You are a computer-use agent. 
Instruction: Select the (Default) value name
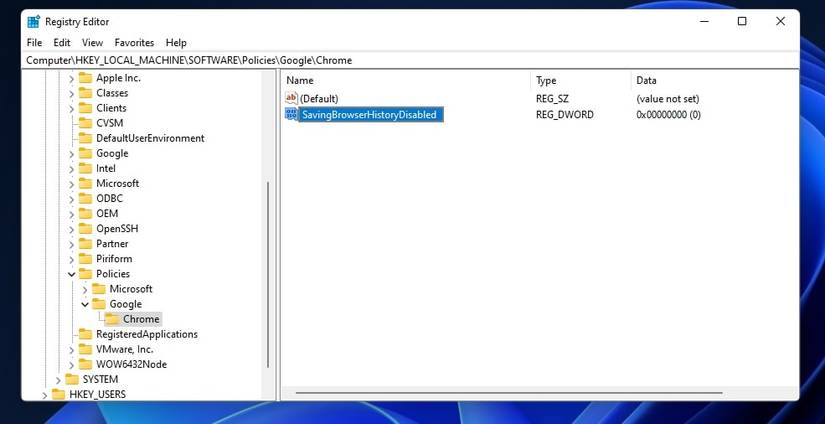(x=319, y=99)
